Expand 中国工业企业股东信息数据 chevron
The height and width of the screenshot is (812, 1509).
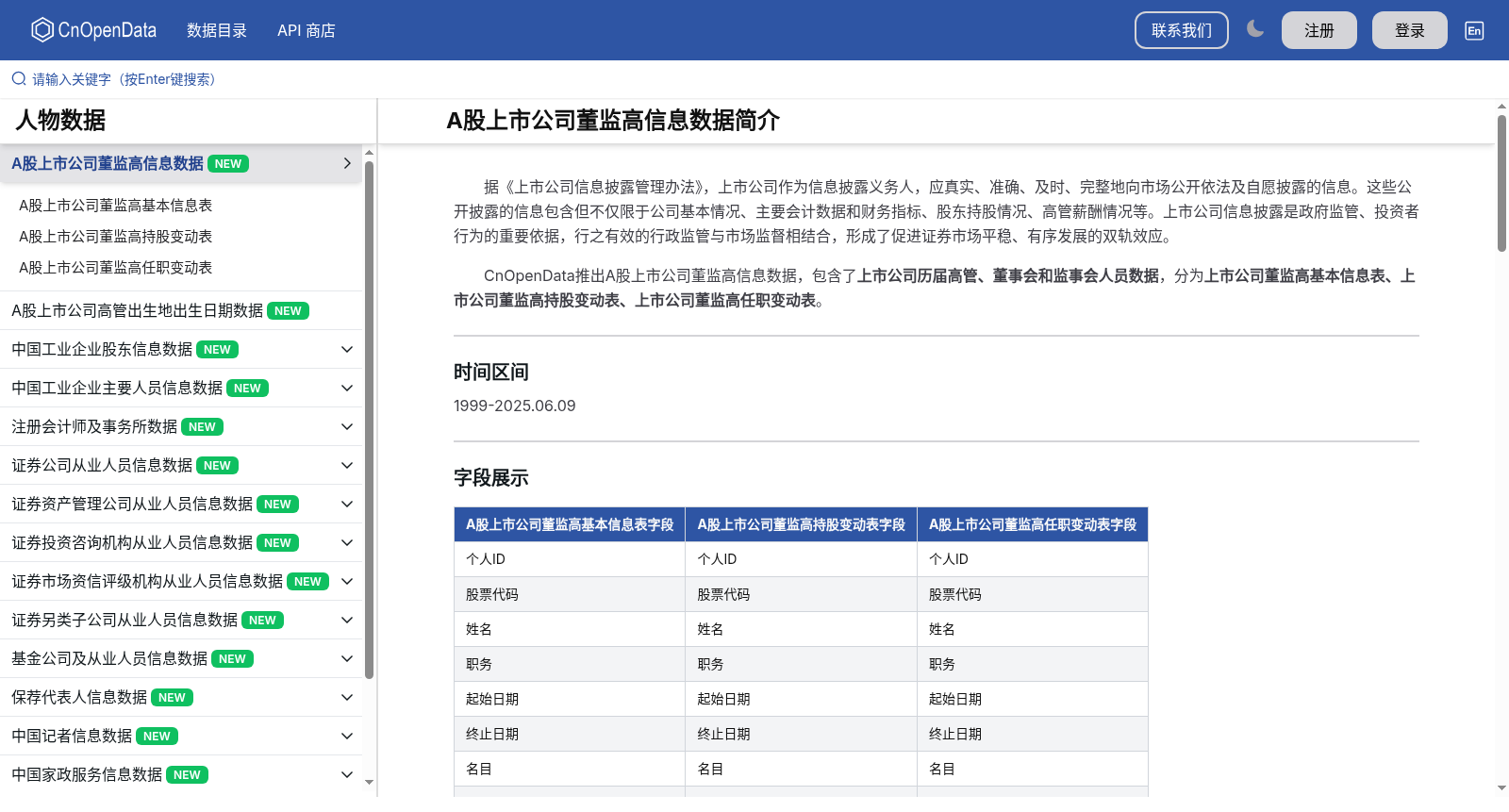point(347,349)
